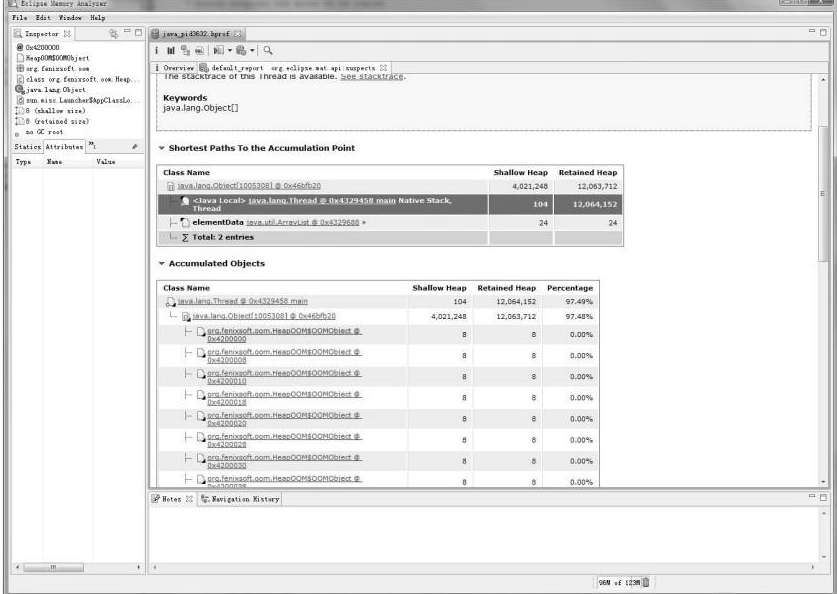Click the package icon beside org.fenixsoft.oom
The width and height of the screenshot is (837, 594).
pyautogui.click(x=20, y=68)
